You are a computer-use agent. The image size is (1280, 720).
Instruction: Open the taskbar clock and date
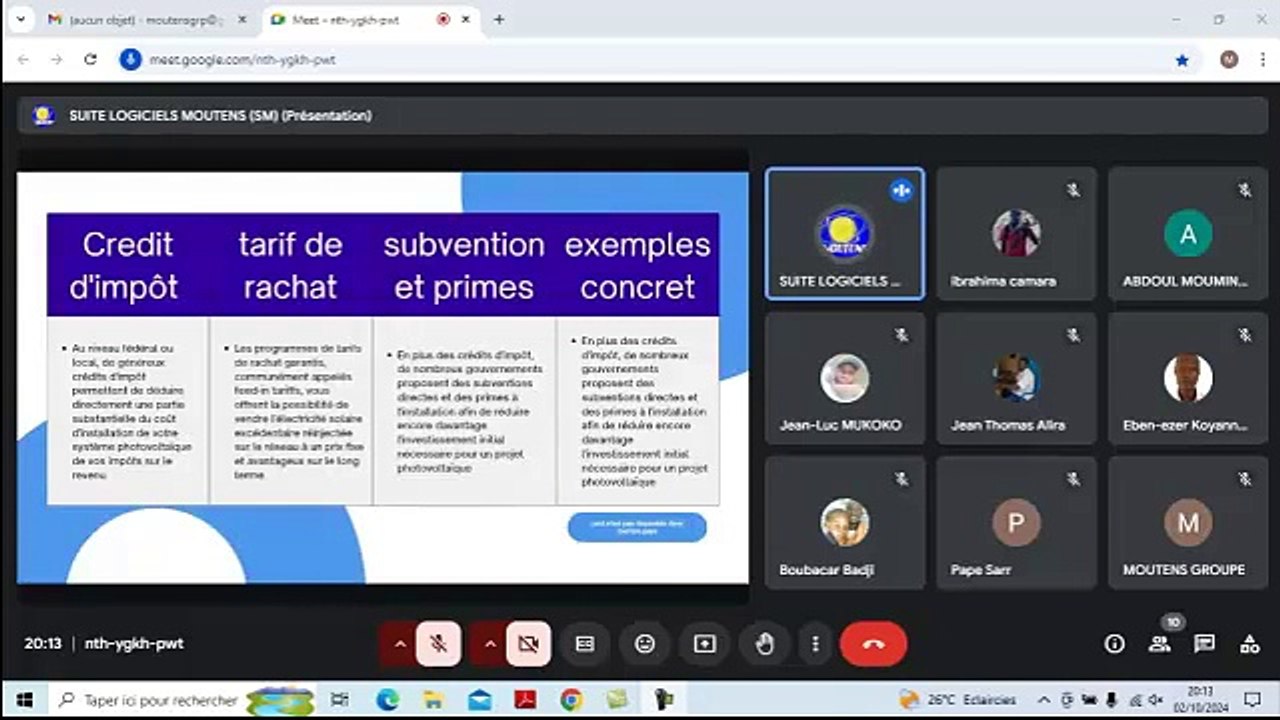[1200, 700]
